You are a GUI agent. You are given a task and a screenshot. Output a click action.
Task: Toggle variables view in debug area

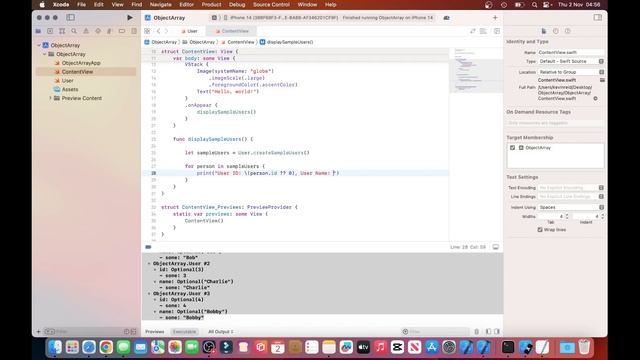489,331
